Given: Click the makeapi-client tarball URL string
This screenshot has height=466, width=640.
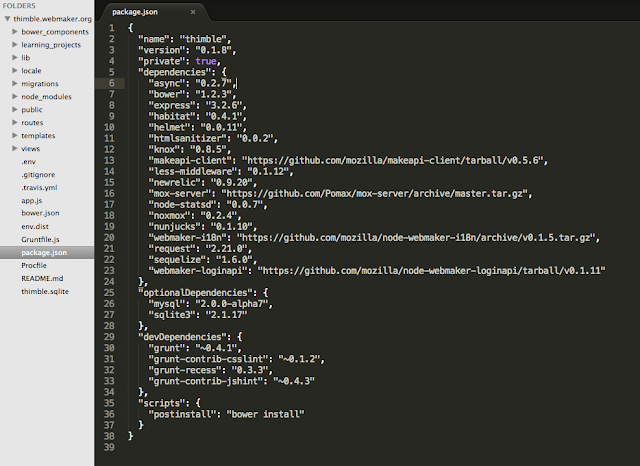Looking at the screenshot, I should [392, 160].
